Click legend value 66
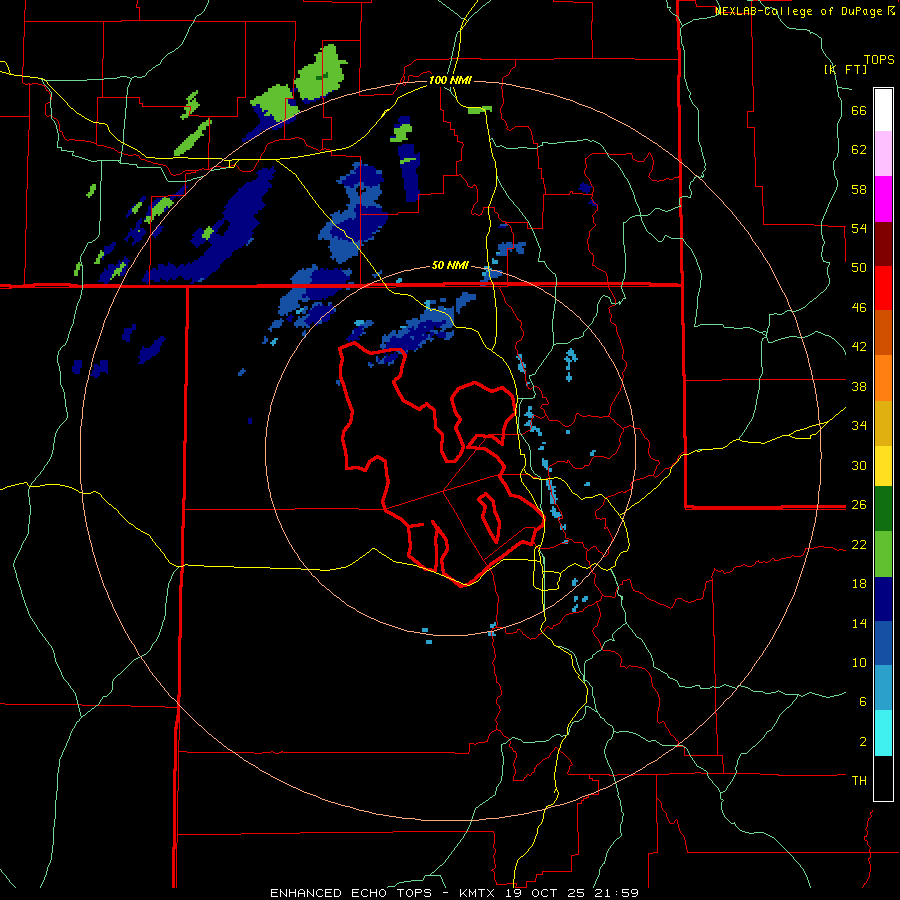 tap(859, 111)
